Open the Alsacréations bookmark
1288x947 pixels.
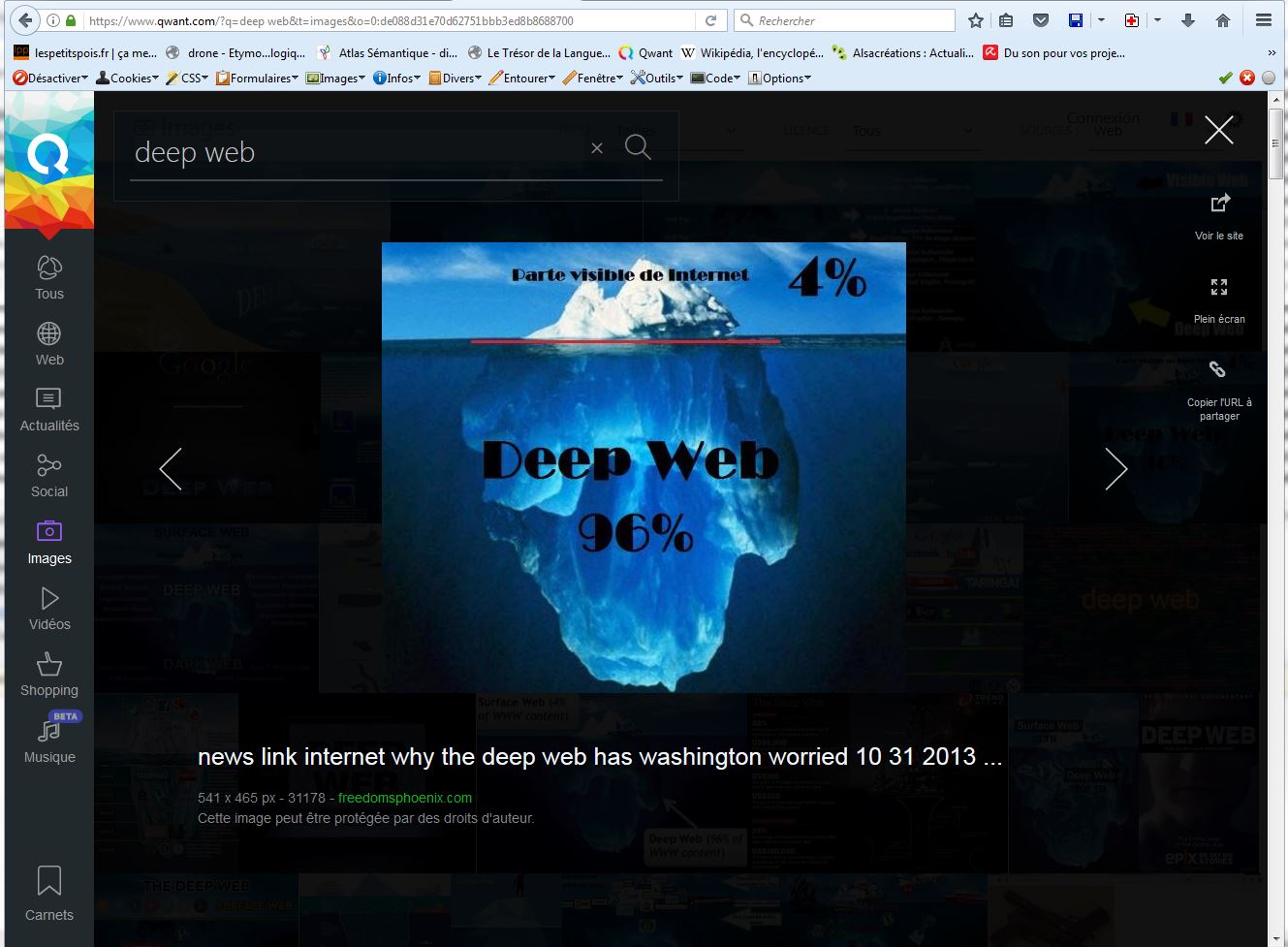coord(903,53)
